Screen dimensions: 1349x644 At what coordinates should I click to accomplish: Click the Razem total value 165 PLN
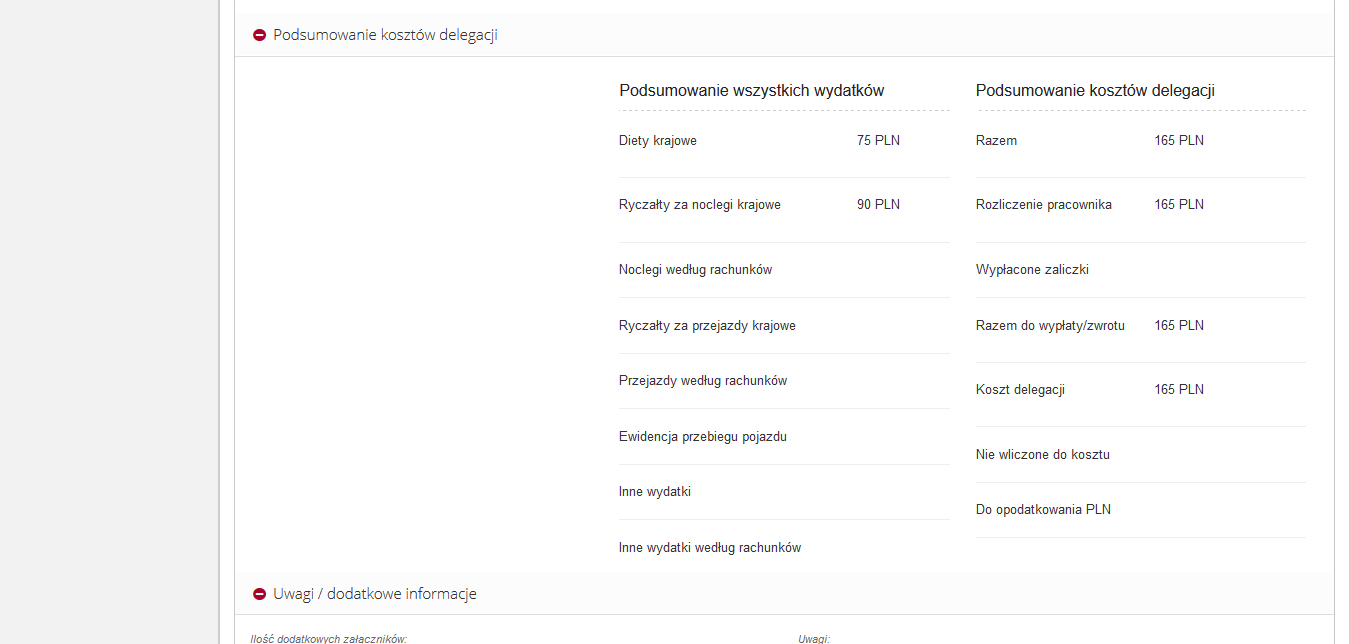1179,141
